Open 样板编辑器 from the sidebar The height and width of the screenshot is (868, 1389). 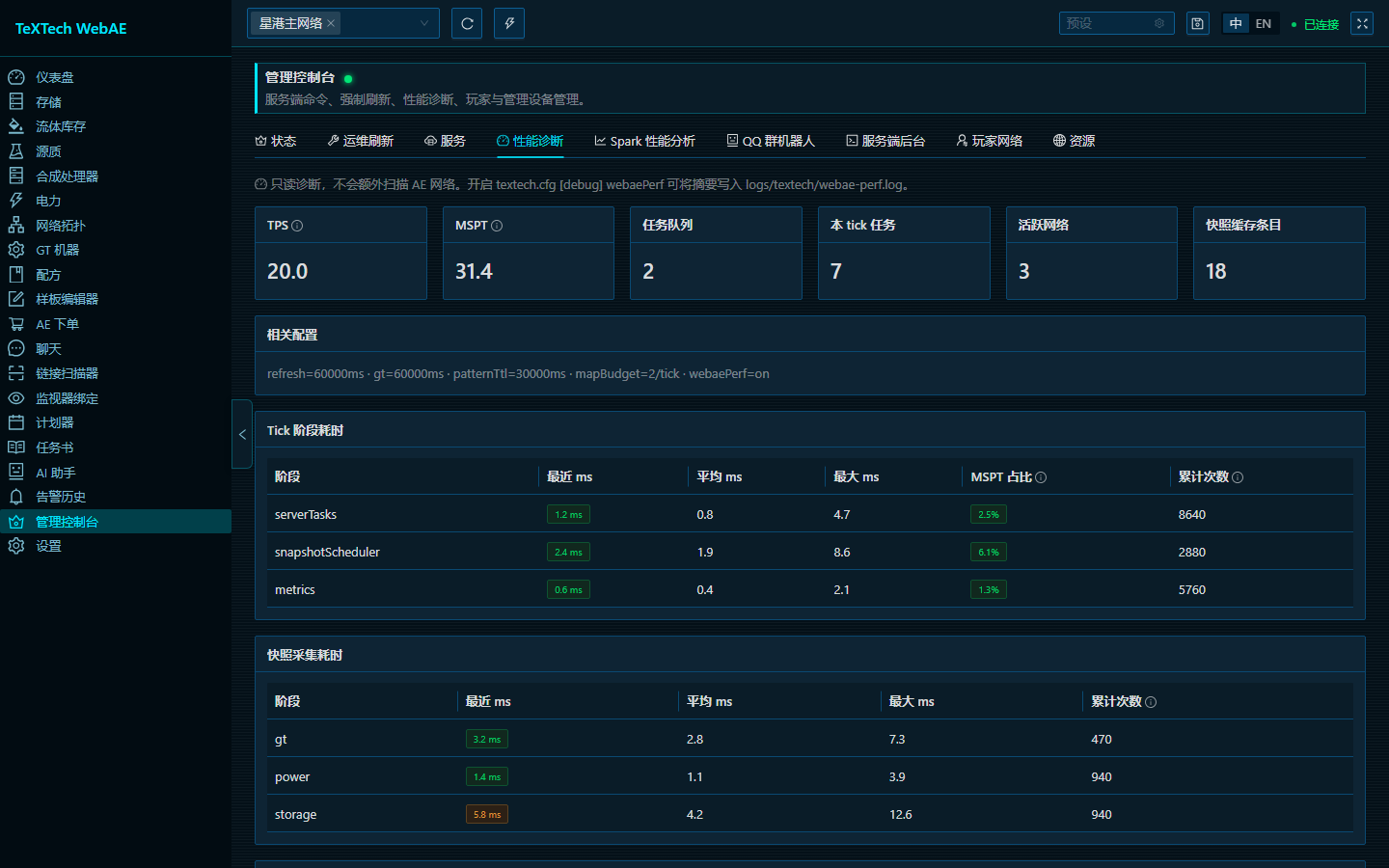click(x=116, y=299)
